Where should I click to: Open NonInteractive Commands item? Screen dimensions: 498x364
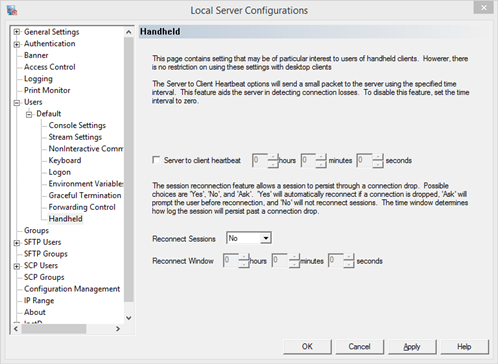pyautogui.click(x=86, y=149)
